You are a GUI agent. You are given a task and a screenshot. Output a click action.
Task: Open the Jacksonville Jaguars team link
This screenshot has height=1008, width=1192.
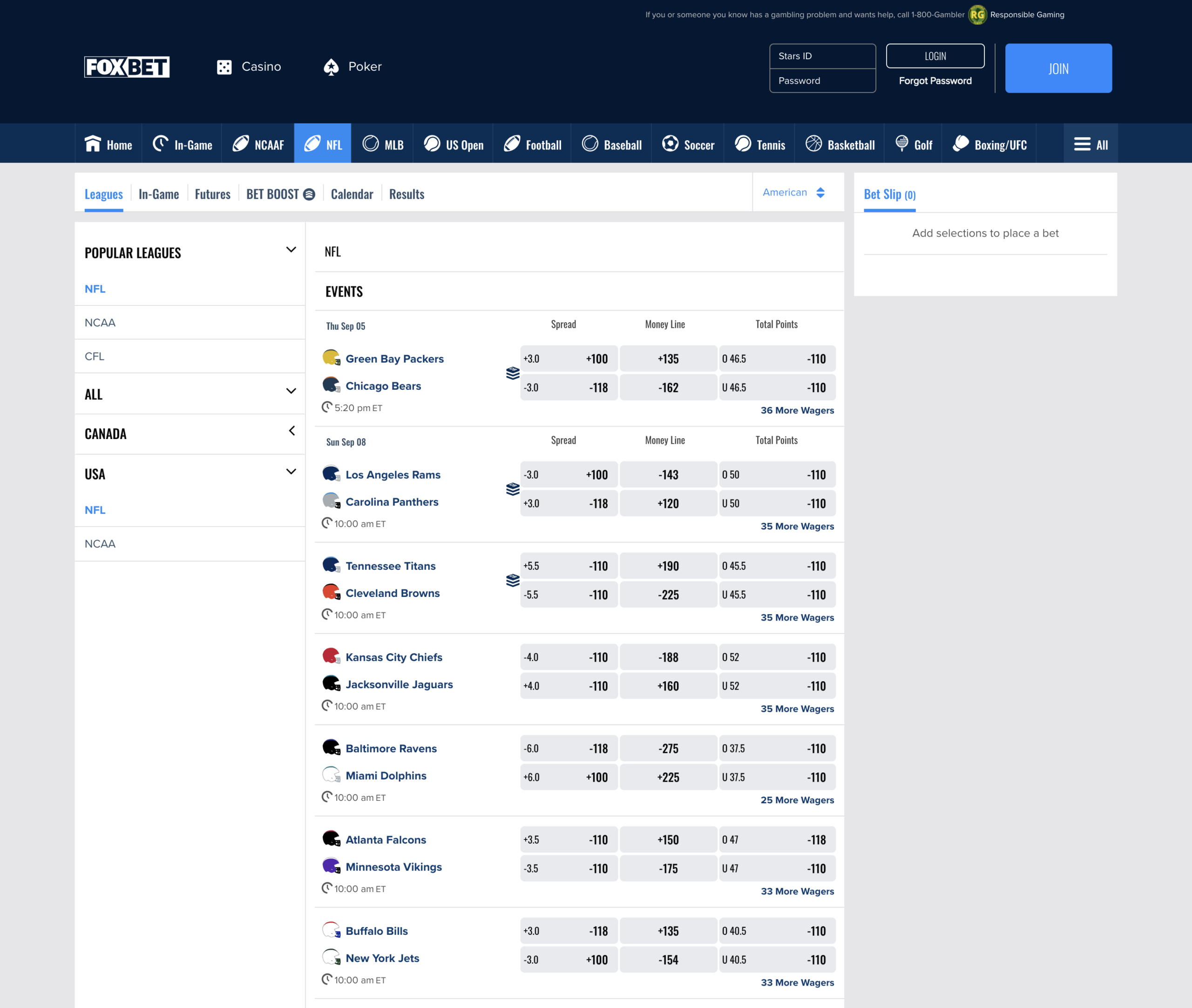pyautogui.click(x=399, y=684)
